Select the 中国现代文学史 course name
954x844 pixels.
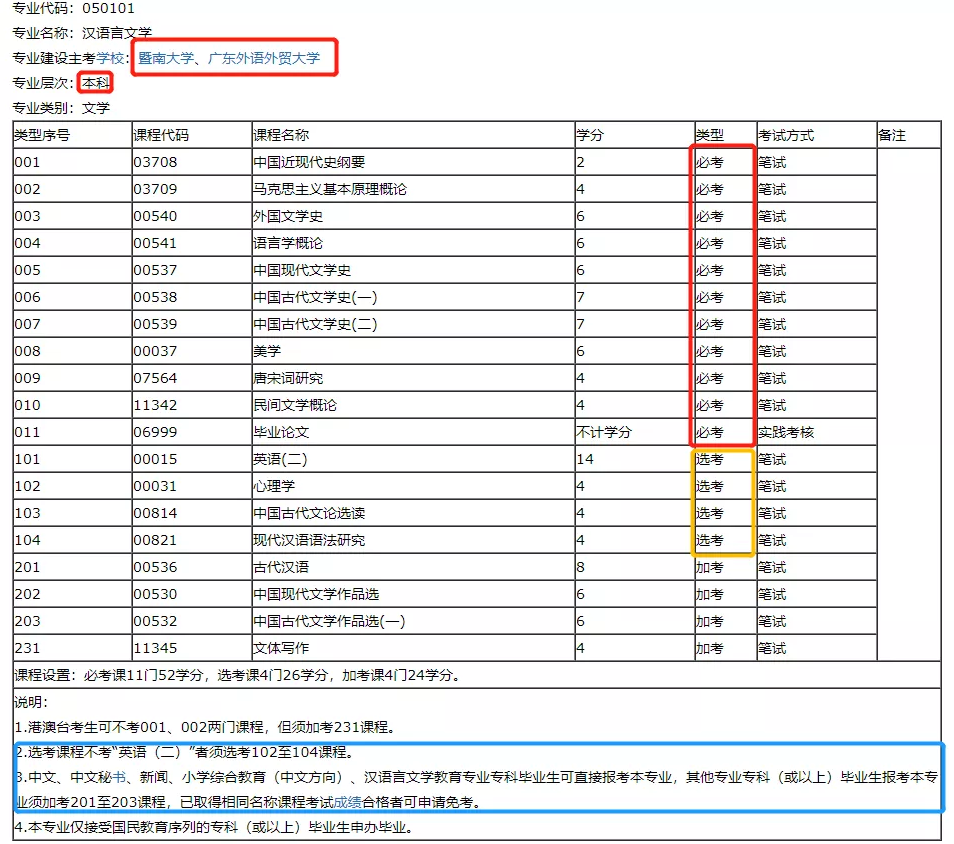click(302, 270)
